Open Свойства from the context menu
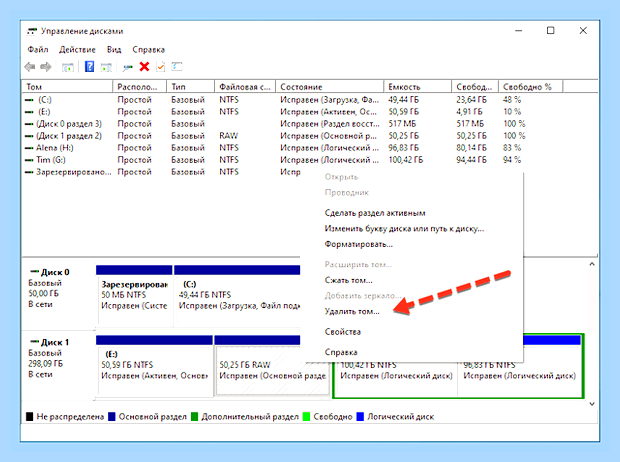Viewport: 620px width, 462px height. 342,332
